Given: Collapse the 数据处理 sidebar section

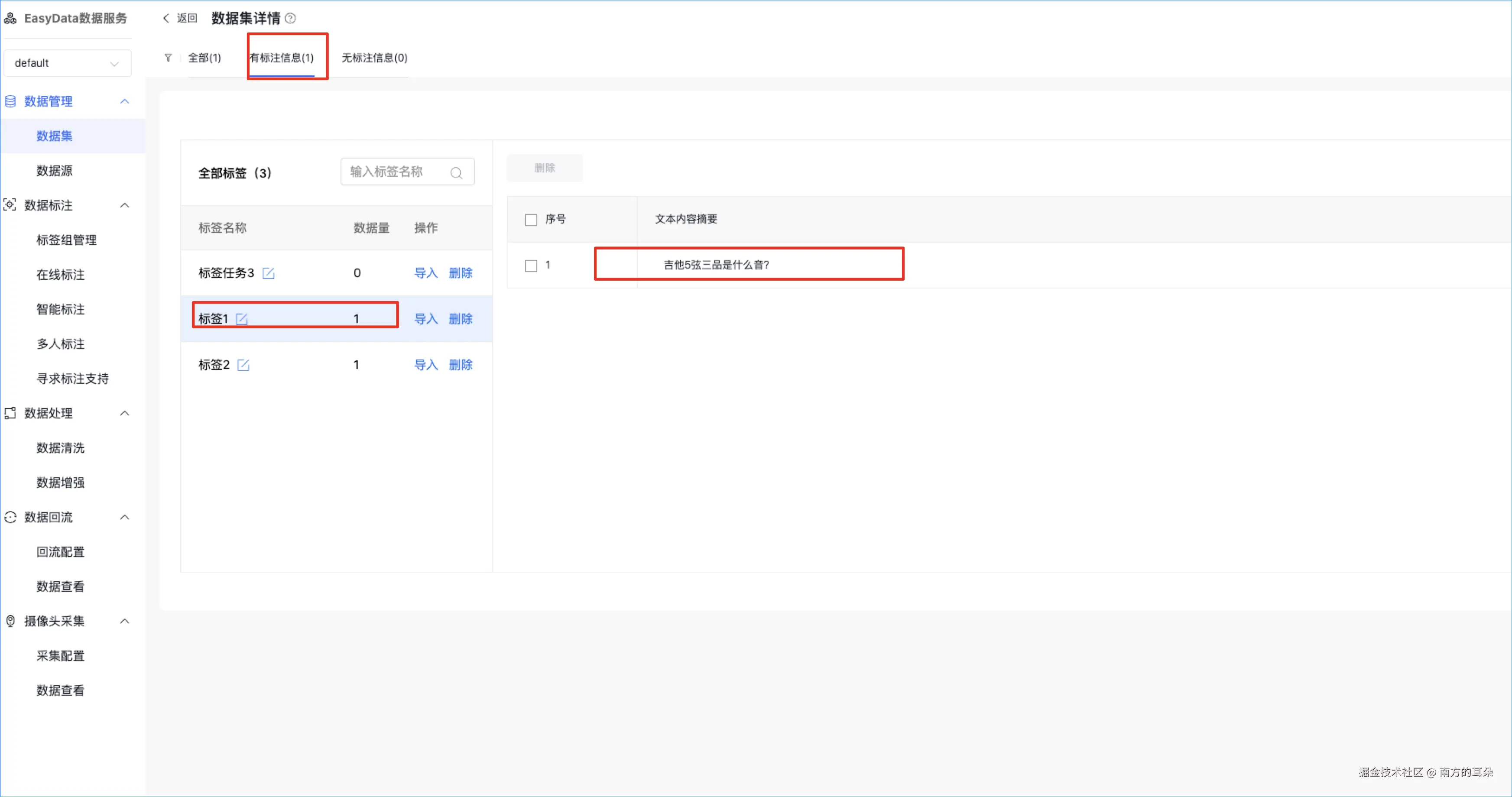Looking at the screenshot, I should 124,413.
